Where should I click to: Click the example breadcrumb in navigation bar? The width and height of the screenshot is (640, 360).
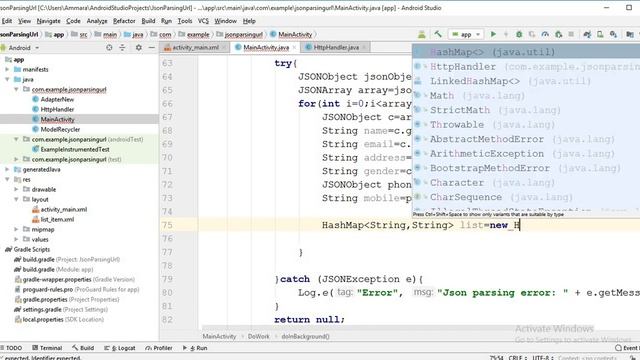(198, 35)
